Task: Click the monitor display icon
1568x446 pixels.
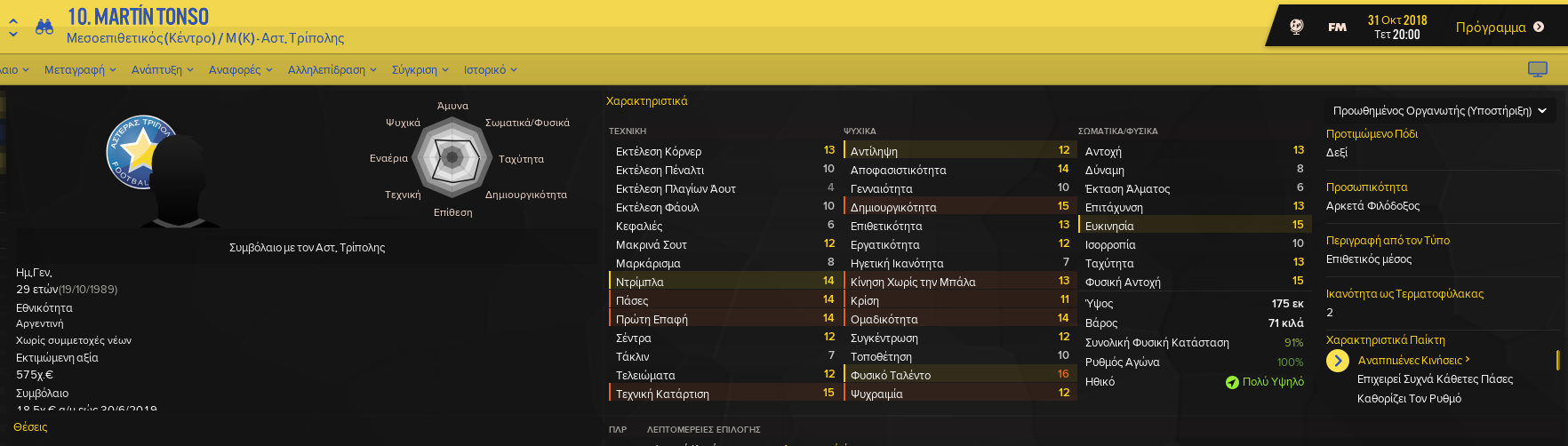Action: tap(1537, 69)
